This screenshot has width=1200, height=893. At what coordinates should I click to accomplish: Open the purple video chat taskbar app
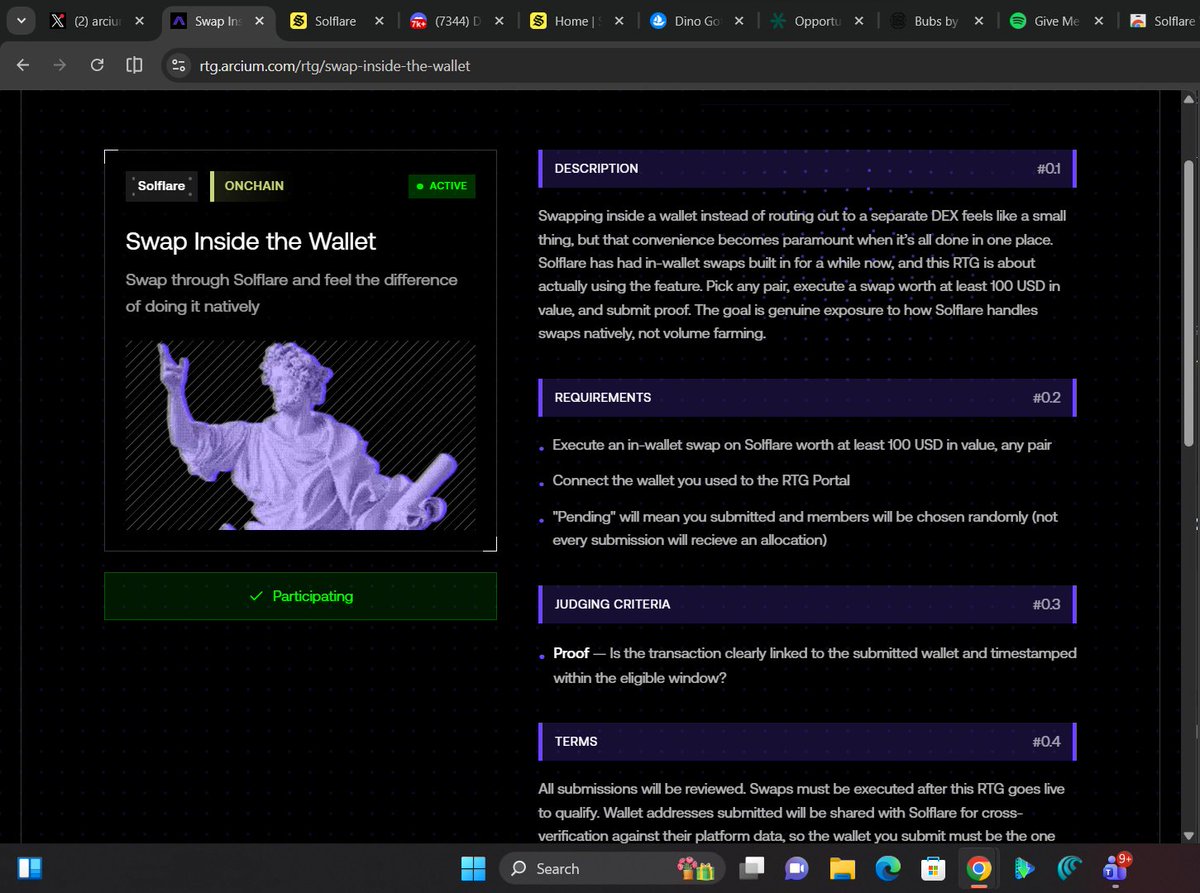[797, 868]
